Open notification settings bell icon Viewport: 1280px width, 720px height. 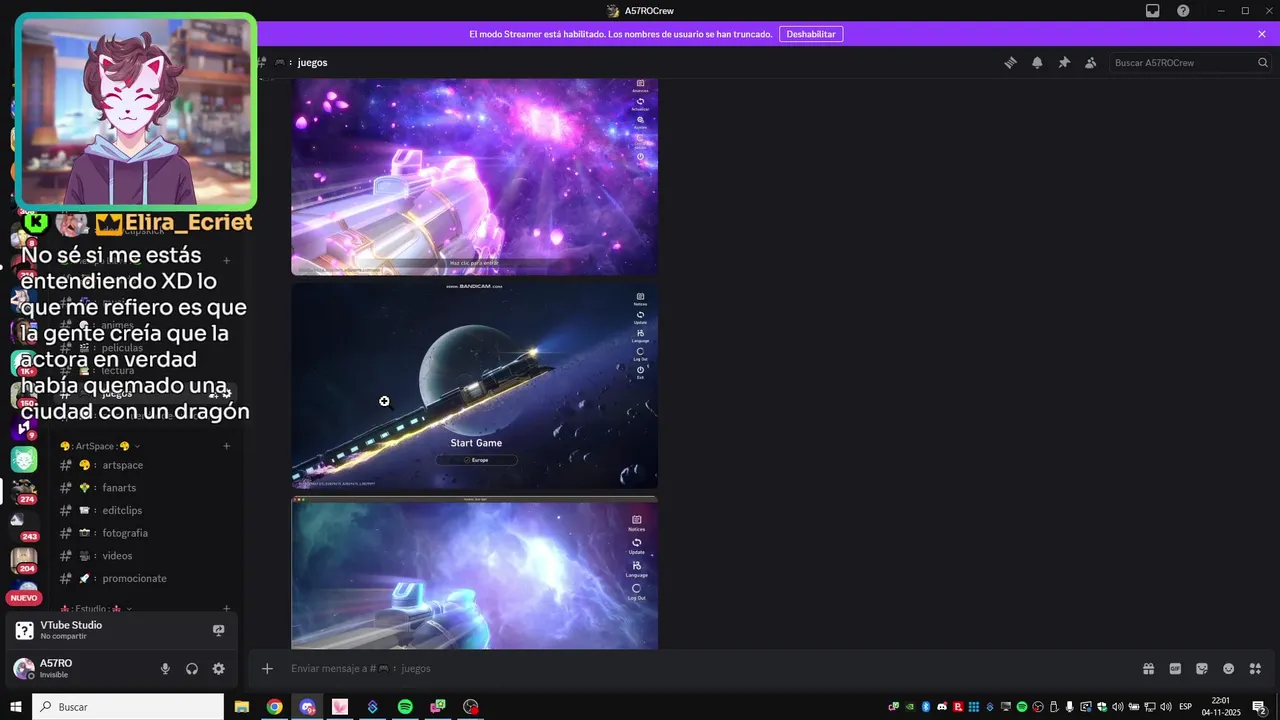(x=1037, y=62)
